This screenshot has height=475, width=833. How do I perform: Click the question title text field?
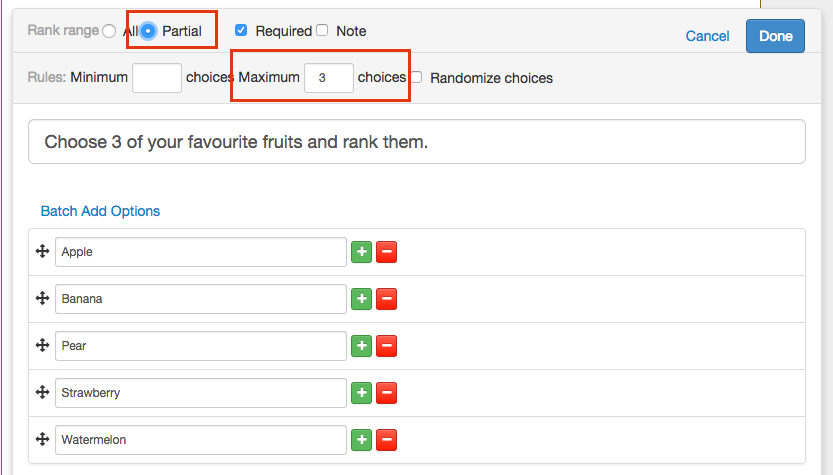418,142
